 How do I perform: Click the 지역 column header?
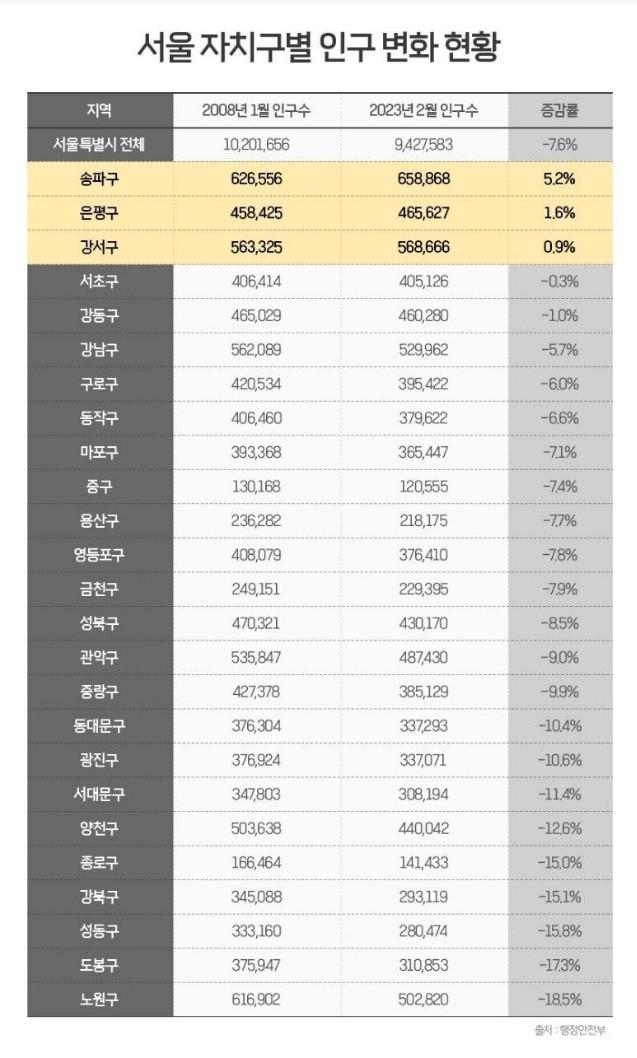(x=100, y=110)
